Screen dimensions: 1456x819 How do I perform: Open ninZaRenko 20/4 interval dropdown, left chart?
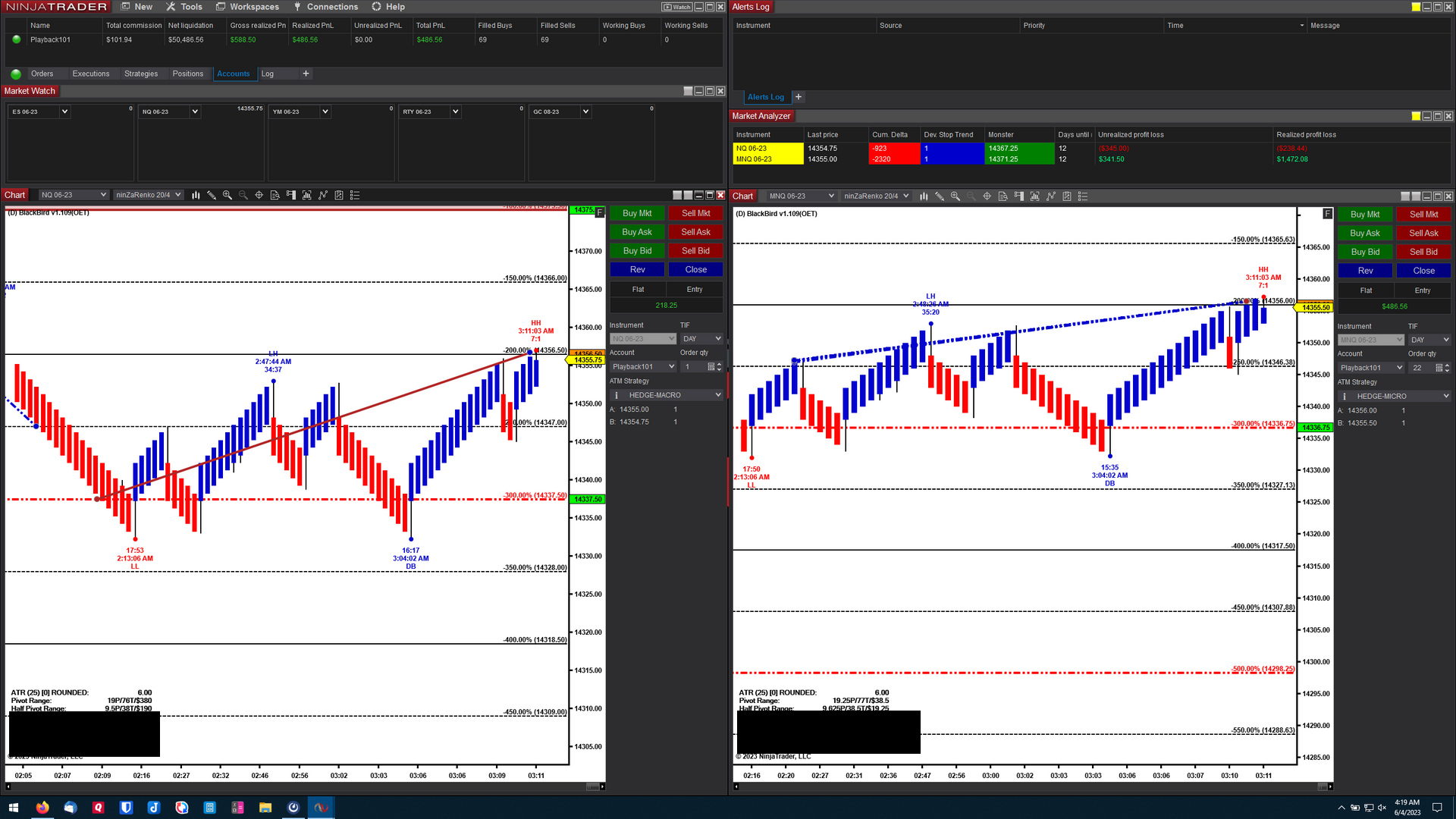pyautogui.click(x=149, y=195)
